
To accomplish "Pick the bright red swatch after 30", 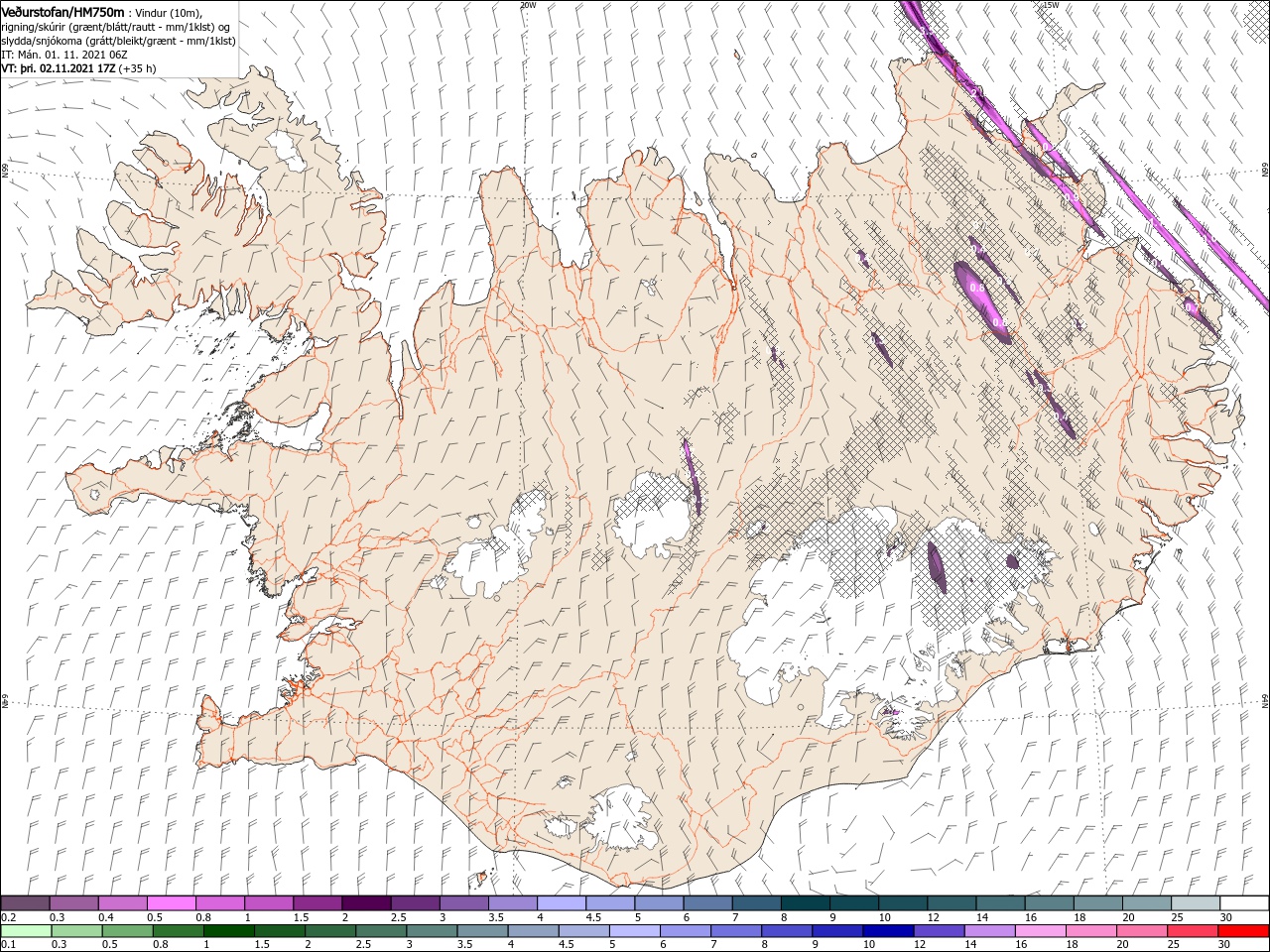I will pyautogui.click(x=1243, y=931).
